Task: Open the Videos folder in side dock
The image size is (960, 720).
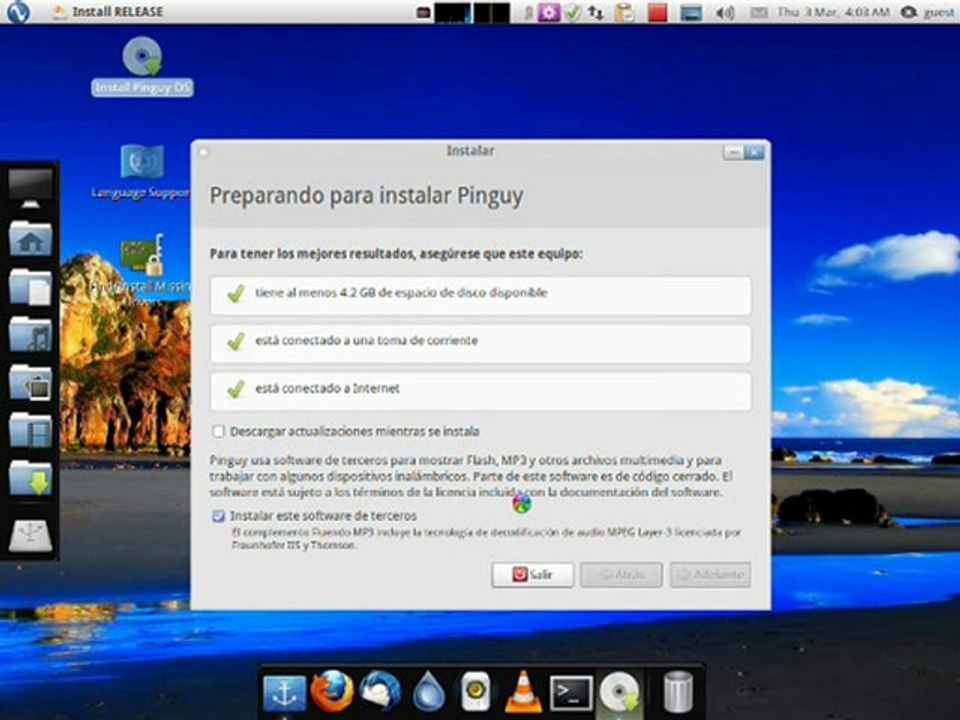Action: 30,430
